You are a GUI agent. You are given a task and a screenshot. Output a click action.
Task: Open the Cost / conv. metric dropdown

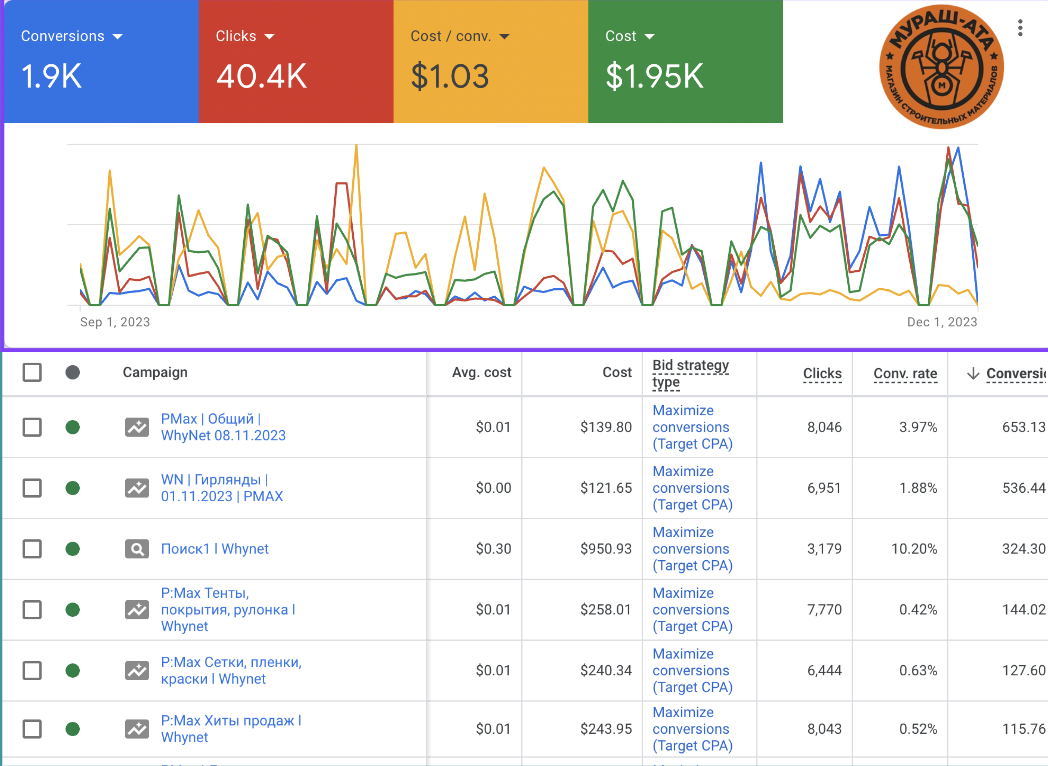point(504,36)
